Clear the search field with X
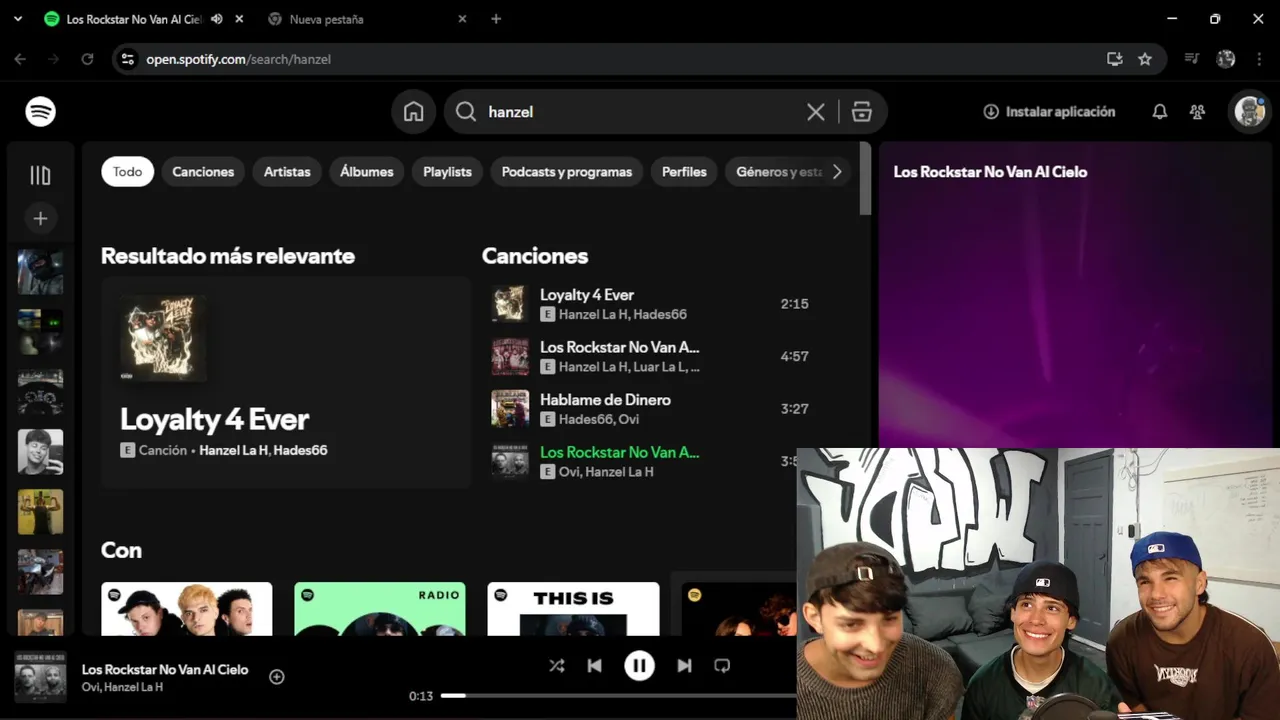The height and width of the screenshot is (720, 1280). click(x=816, y=112)
